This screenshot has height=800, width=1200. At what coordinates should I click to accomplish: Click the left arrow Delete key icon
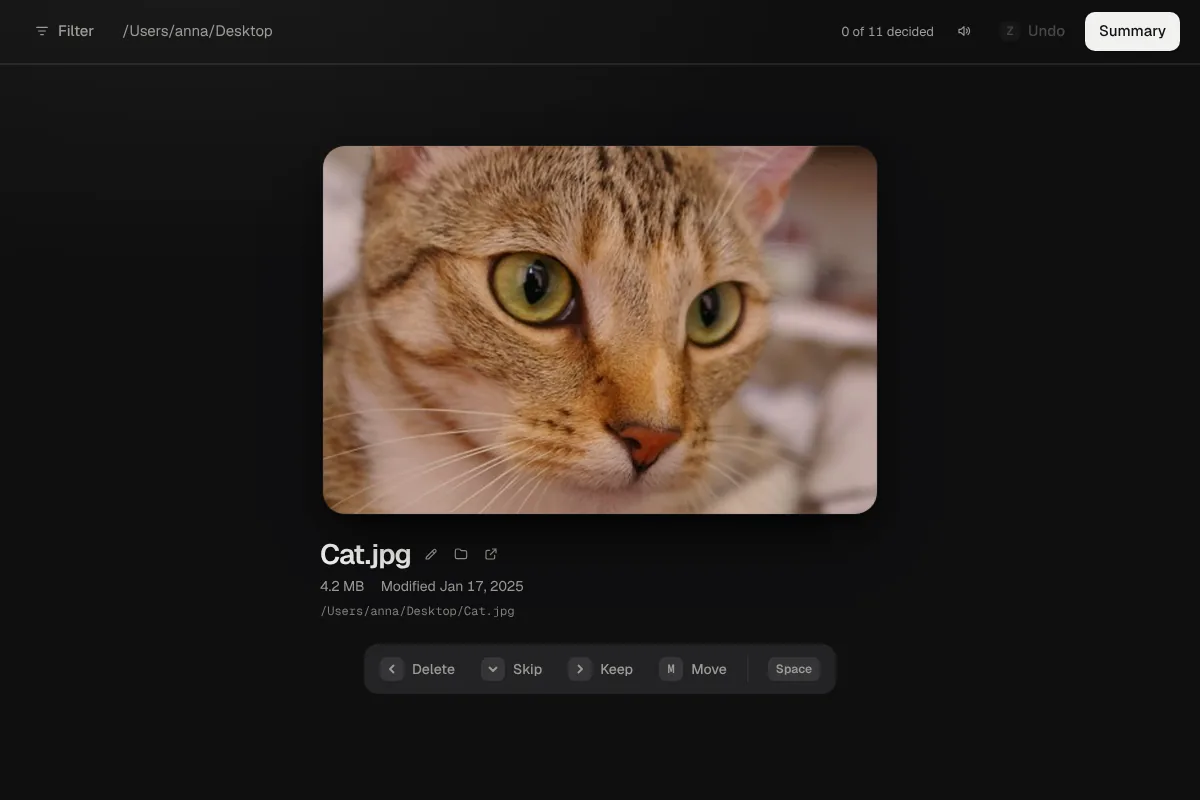click(x=392, y=669)
